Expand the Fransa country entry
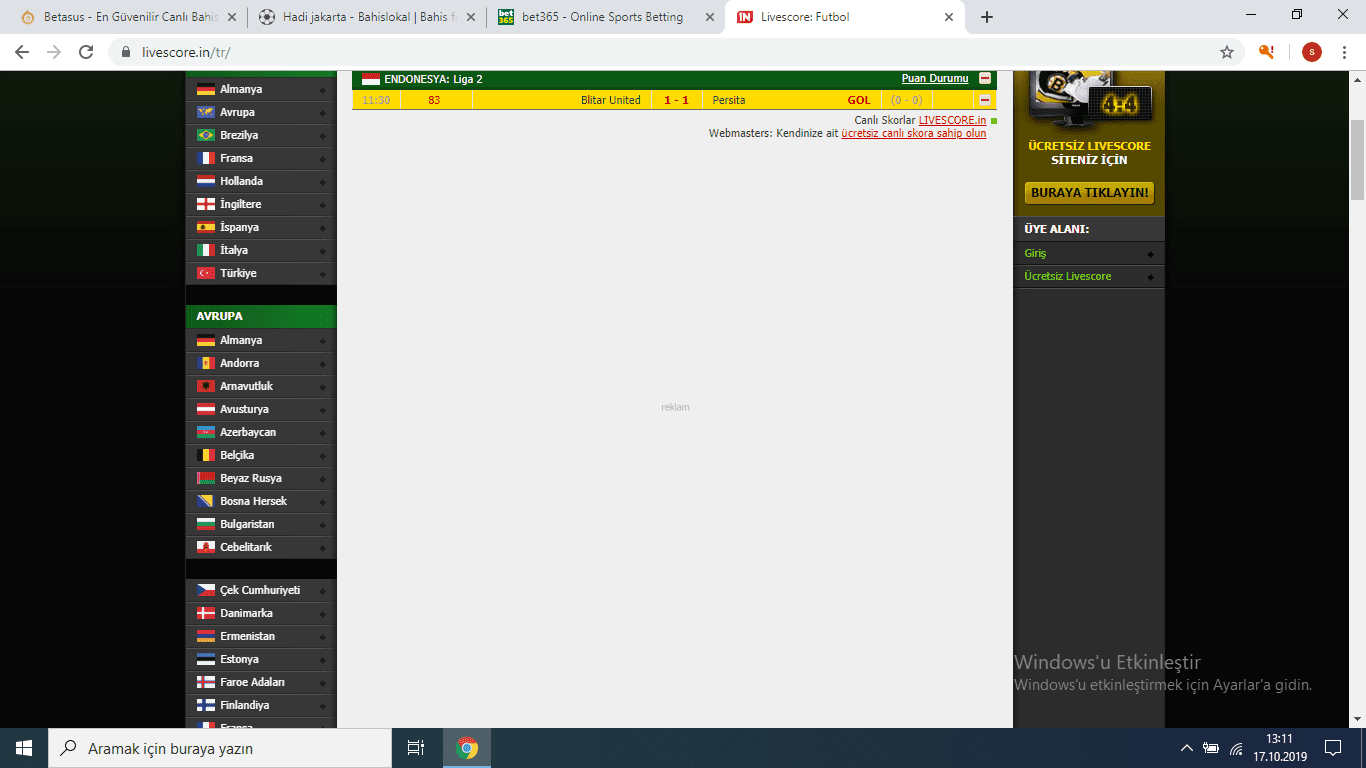This screenshot has height=768, width=1366. [261, 158]
